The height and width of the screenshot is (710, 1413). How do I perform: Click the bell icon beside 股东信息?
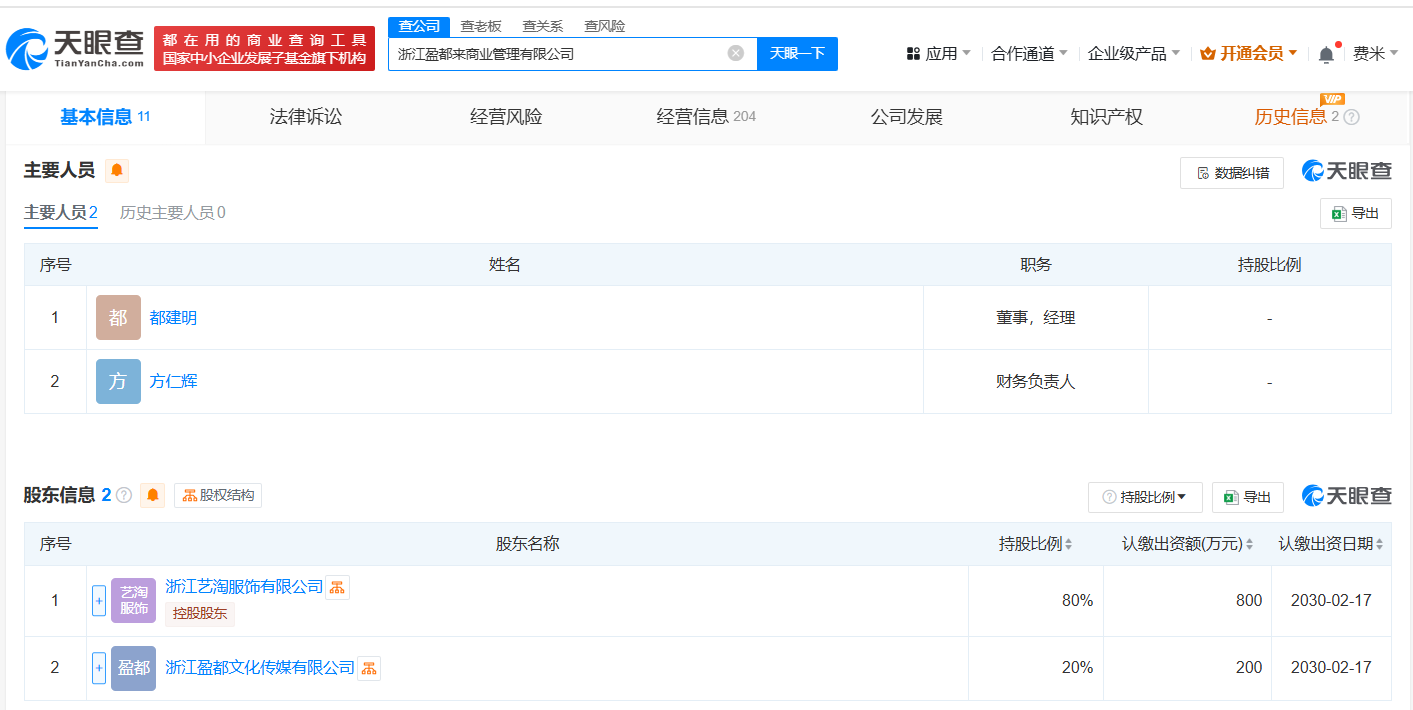pyautogui.click(x=152, y=495)
